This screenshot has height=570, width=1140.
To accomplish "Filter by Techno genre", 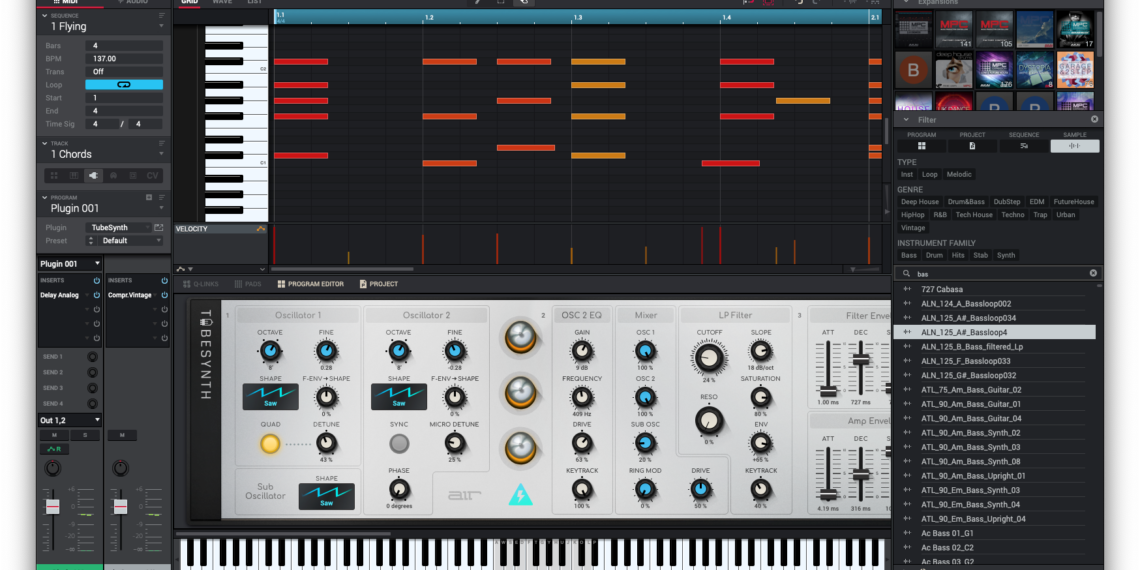I will (1013, 214).
